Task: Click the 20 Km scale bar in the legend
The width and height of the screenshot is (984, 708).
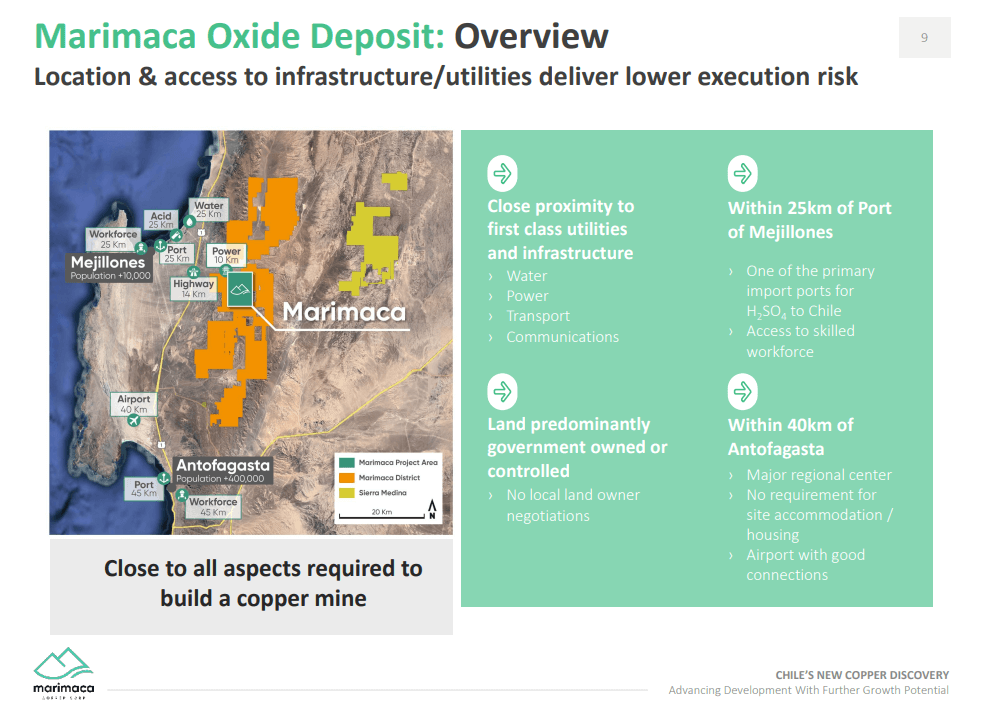Action: (382, 515)
